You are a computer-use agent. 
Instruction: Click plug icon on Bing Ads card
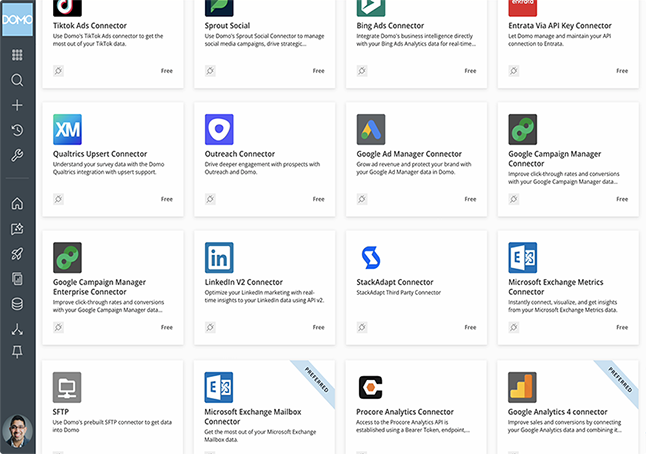click(x=362, y=71)
